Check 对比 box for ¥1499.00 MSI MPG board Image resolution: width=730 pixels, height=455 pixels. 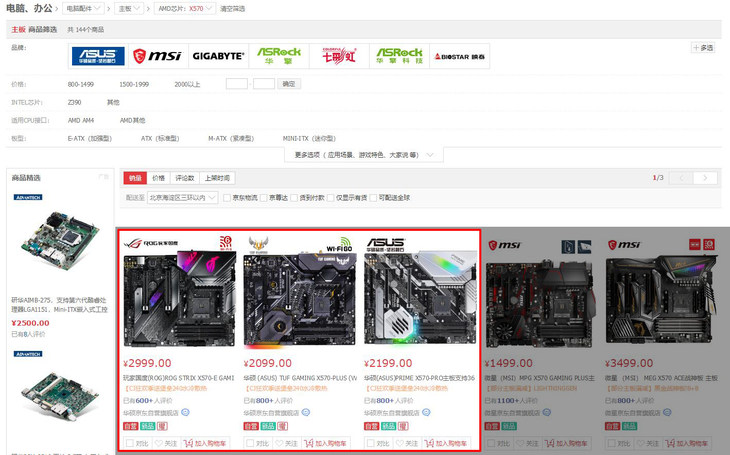coord(492,443)
